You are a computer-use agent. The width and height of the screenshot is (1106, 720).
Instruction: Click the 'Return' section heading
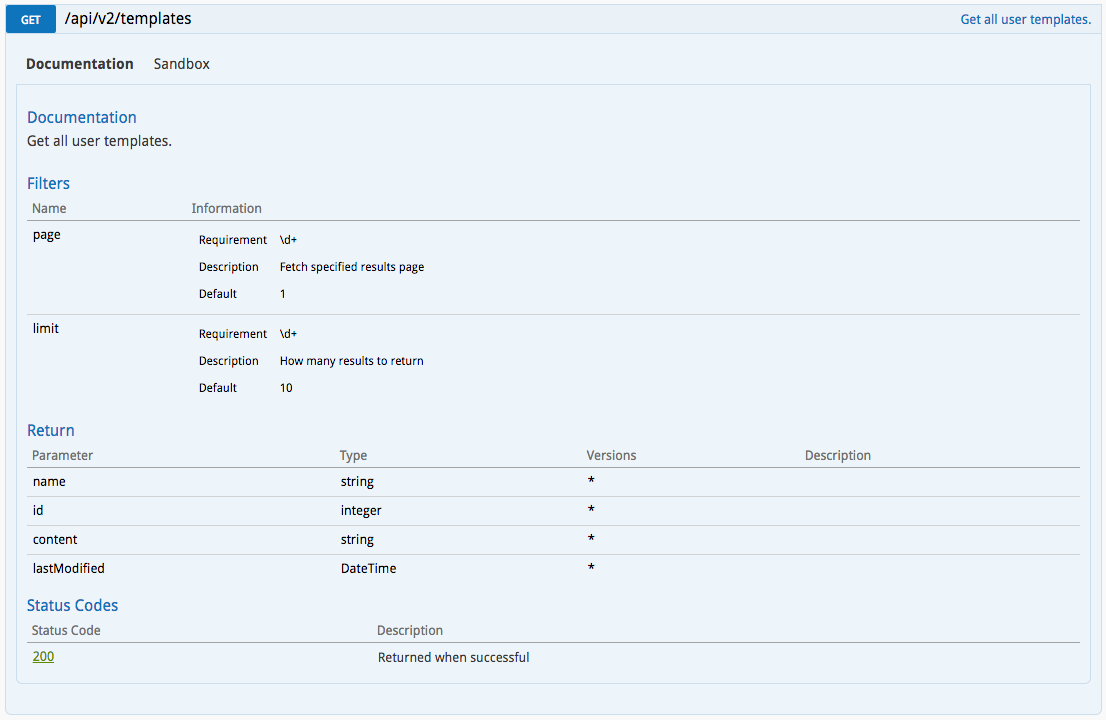(x=51, y=430)
